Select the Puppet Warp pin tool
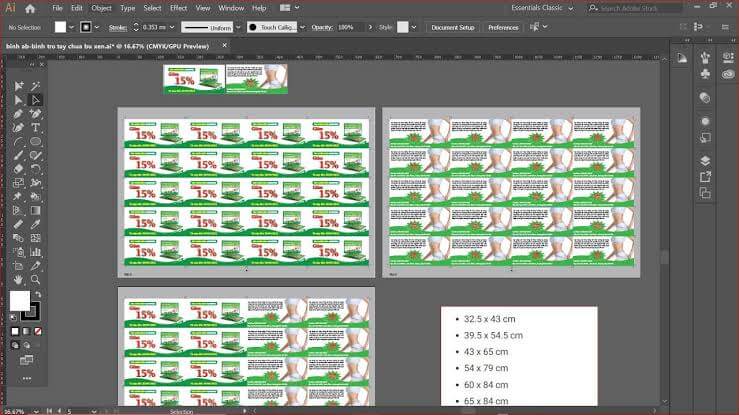The height and width of the screenshot is (415, 739). (x=18, y=196)
